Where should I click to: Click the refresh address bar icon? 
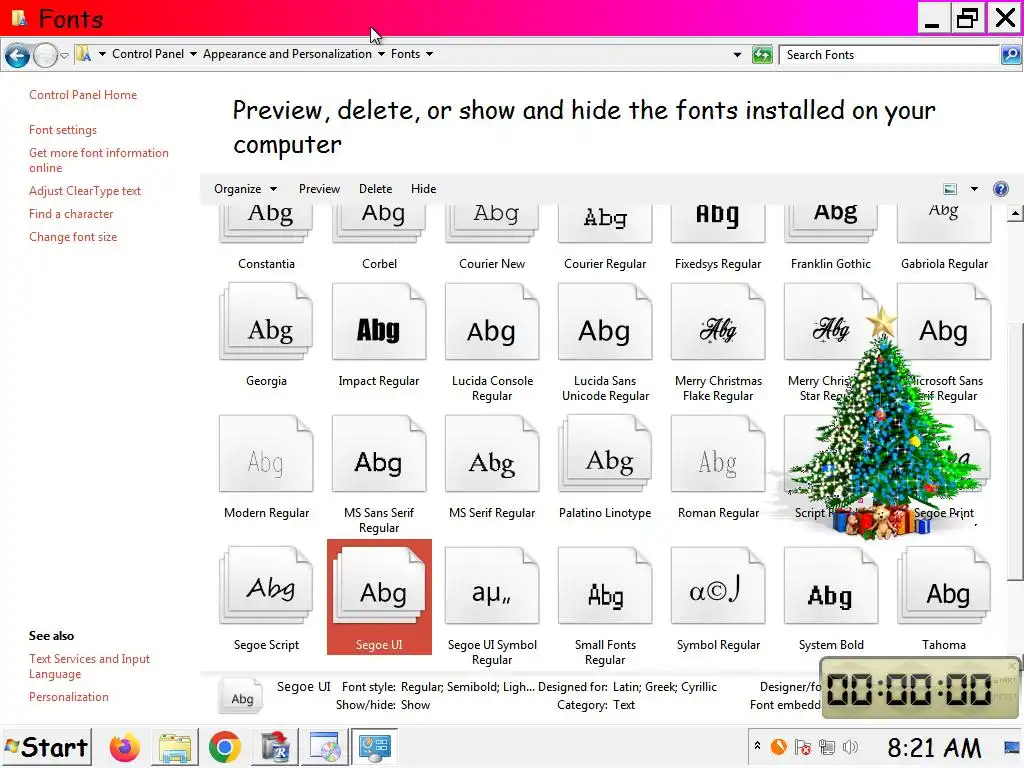click(x=762, y=55)
